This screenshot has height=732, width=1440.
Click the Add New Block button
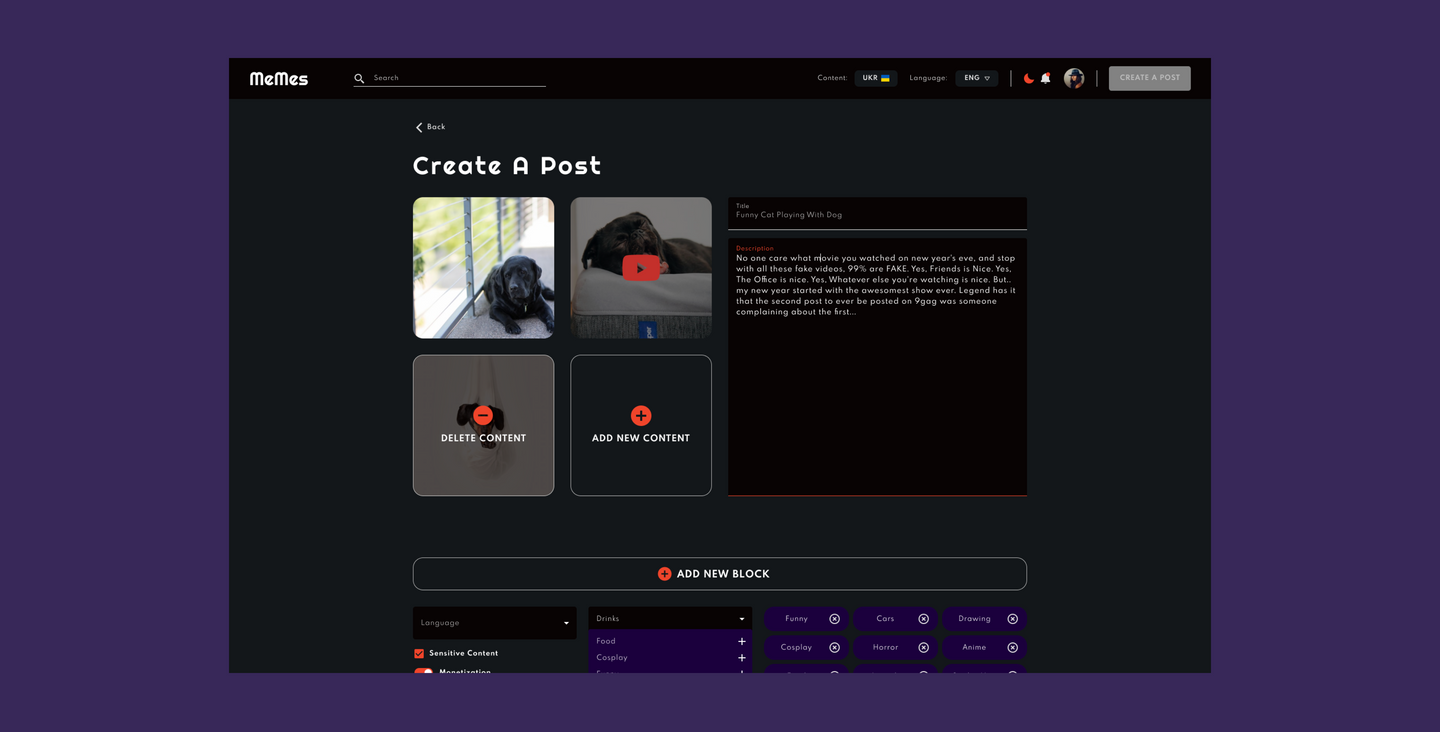[719, 574]
